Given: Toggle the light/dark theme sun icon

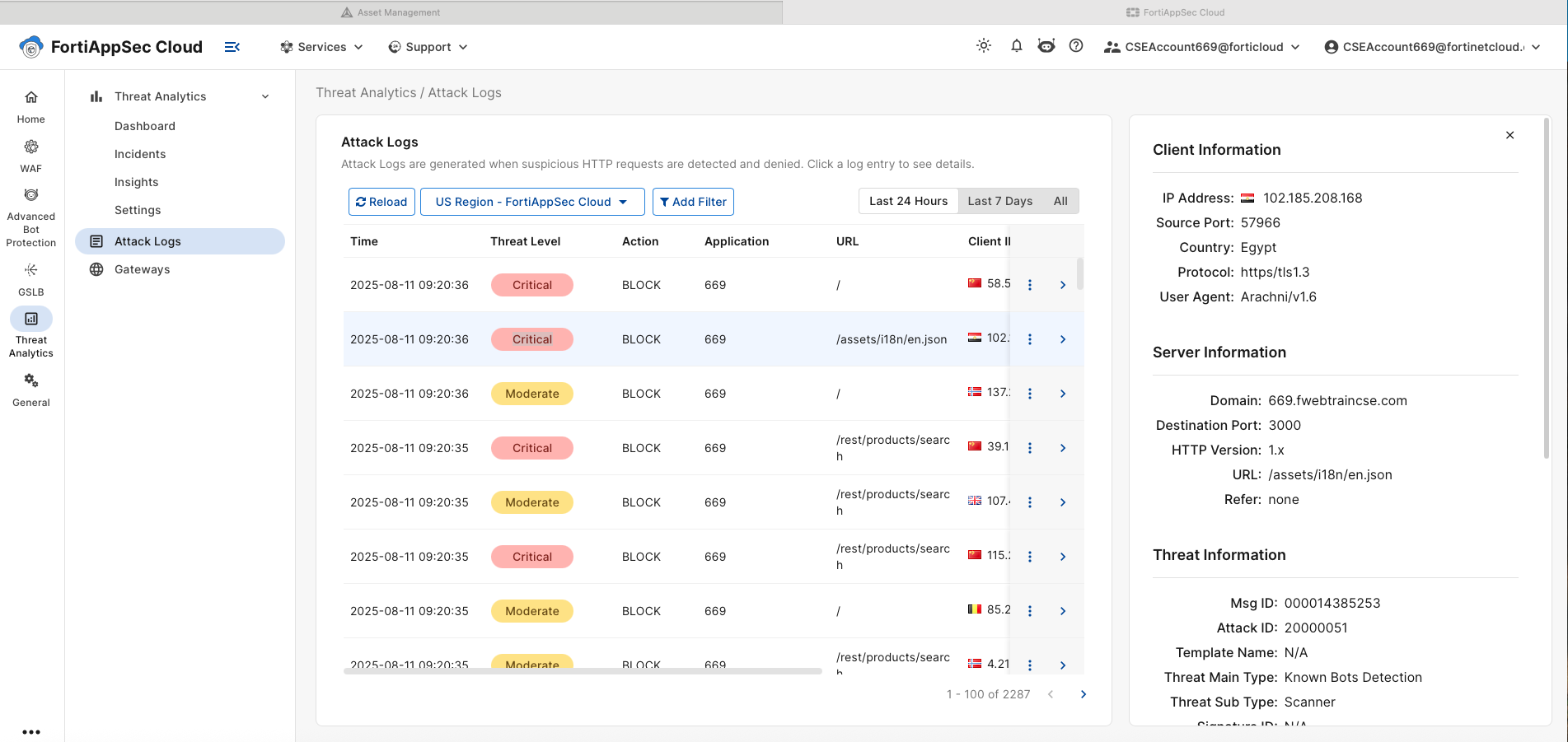Looking at the screenshot, I should coord(984,46).
